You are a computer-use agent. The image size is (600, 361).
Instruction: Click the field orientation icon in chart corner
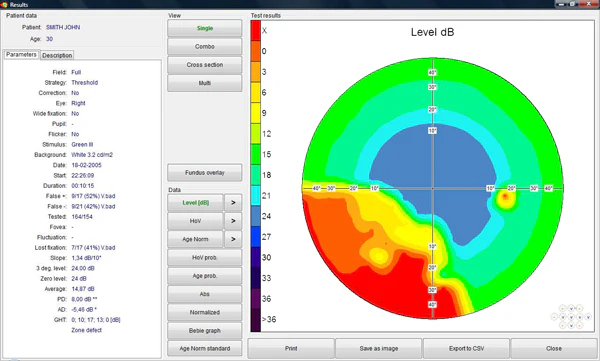click(x=571, y=317)
